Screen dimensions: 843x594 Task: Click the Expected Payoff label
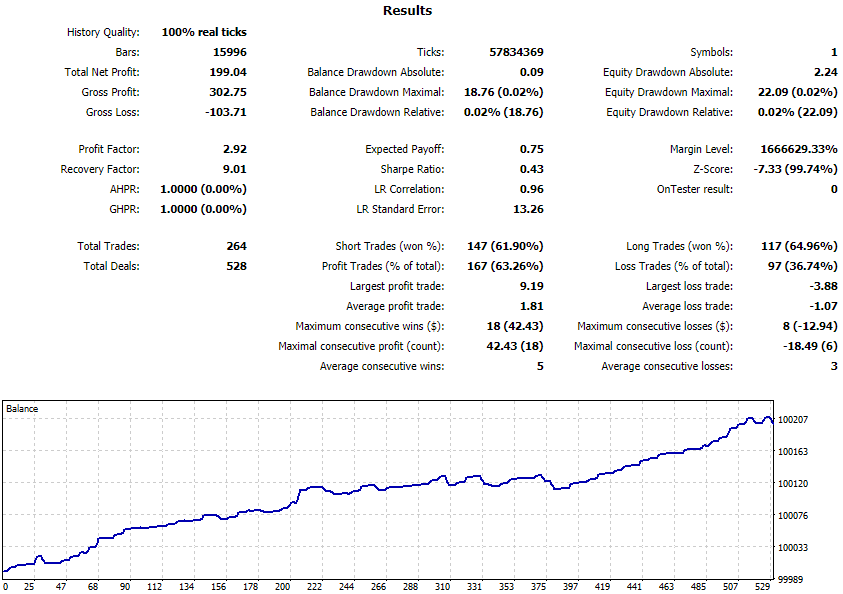coord(405,149)
